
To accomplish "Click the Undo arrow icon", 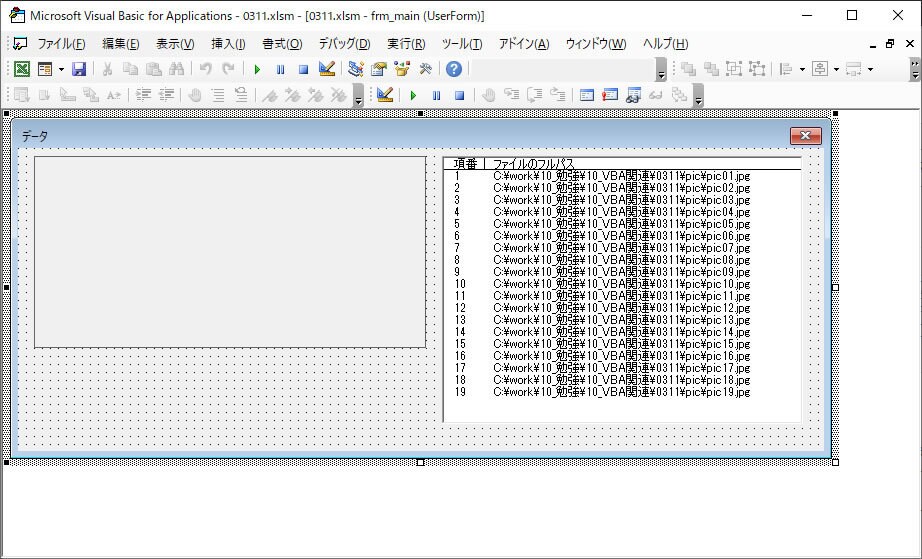I will 205,69.
